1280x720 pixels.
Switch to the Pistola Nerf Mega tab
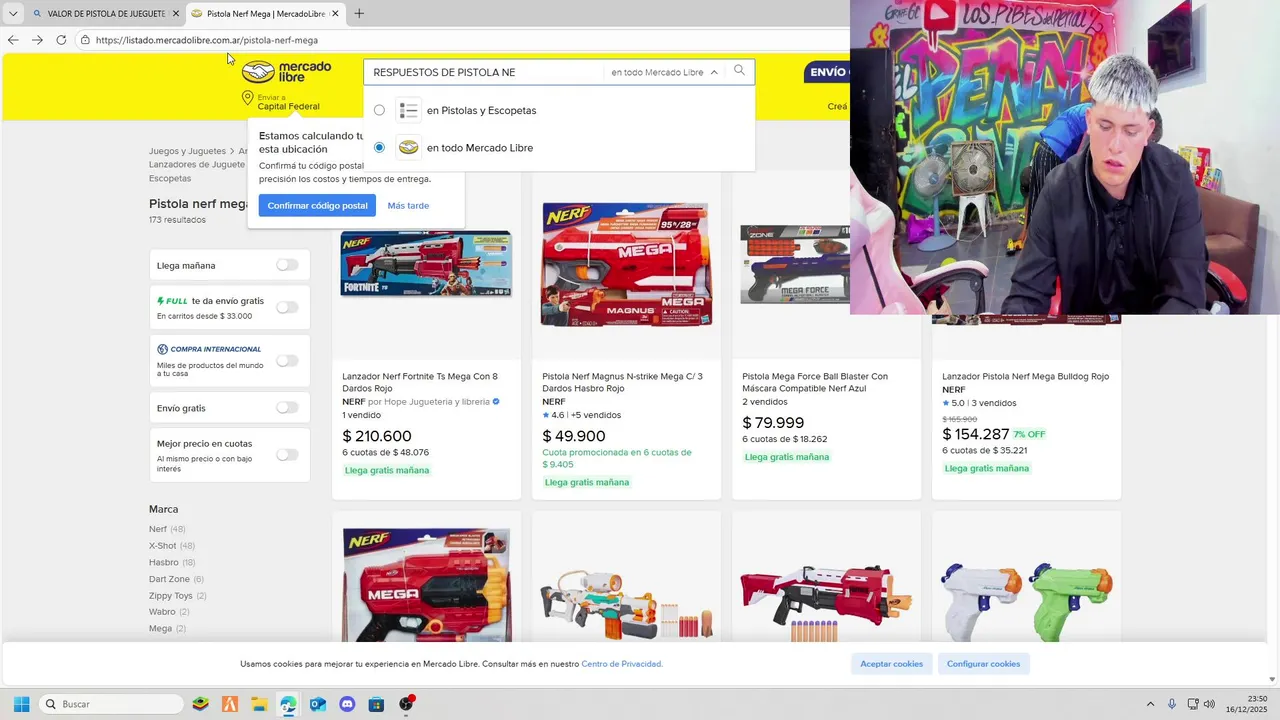tap(265, 14)
